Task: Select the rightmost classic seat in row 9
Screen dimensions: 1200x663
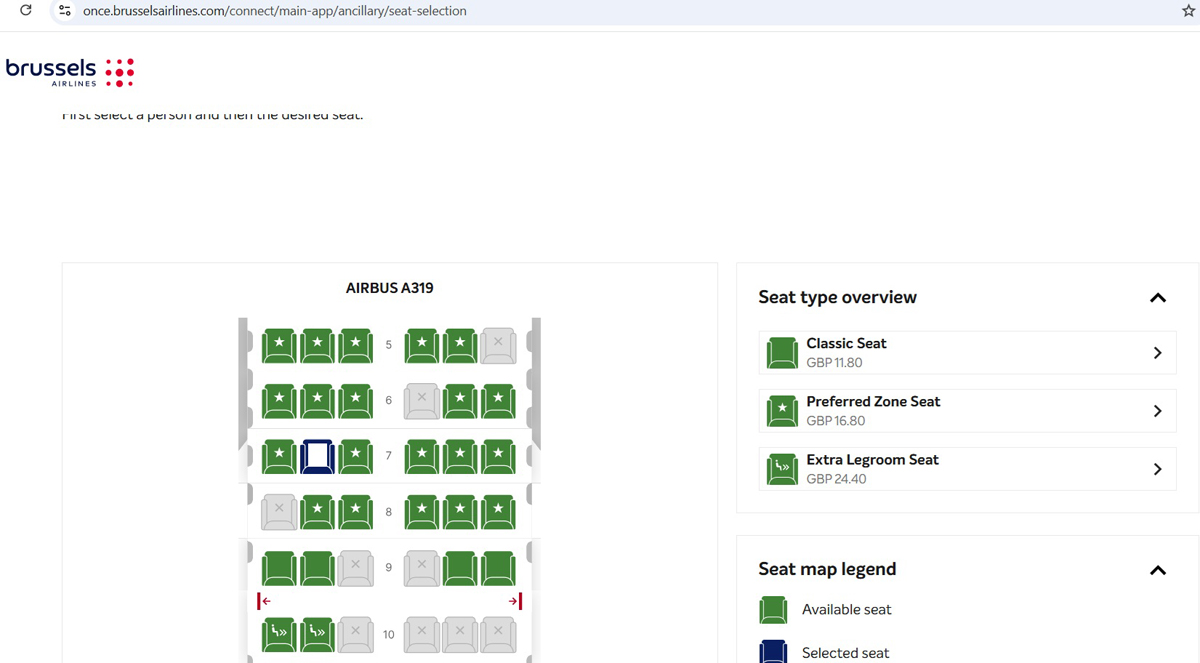Action: click(498, 568)
